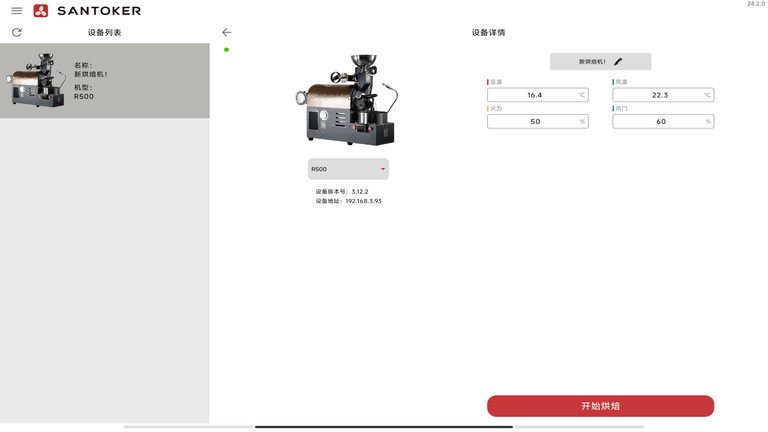Image resolution: width=768 pixels, height=432 pixels.
Task: Open the hamburger menu
Action: coord(16,11)
